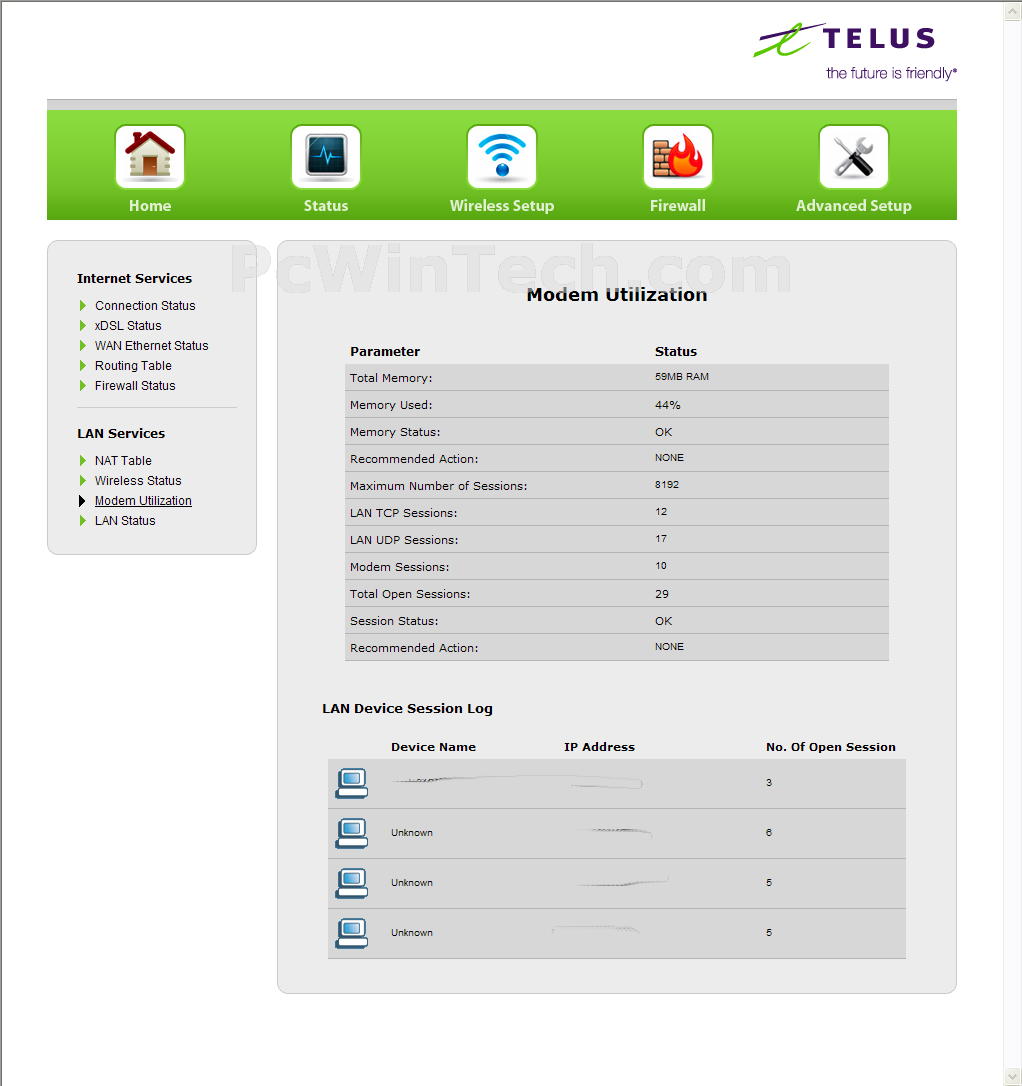The image size is (1022, 1086).
Task: Open the Advanced Setup tools icon
Action: pyautogui.click(x=854, y=157)
